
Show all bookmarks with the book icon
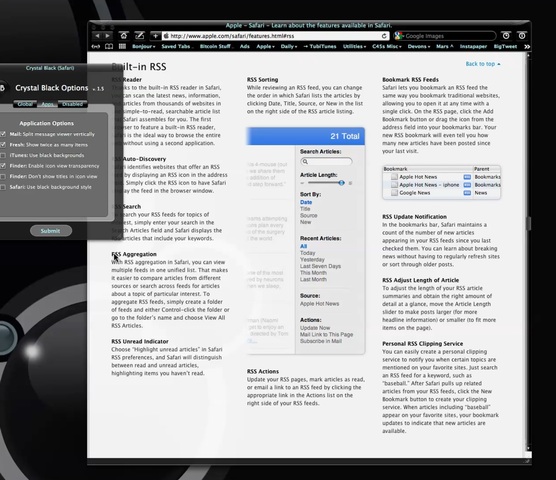tap(109, 46)
